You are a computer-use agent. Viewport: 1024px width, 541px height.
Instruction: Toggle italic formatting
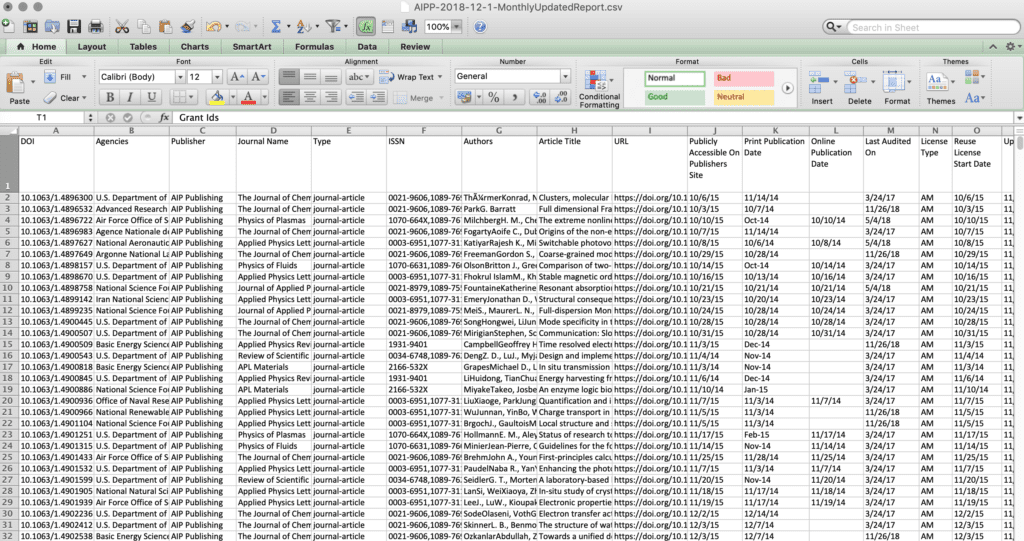point(130,97)
